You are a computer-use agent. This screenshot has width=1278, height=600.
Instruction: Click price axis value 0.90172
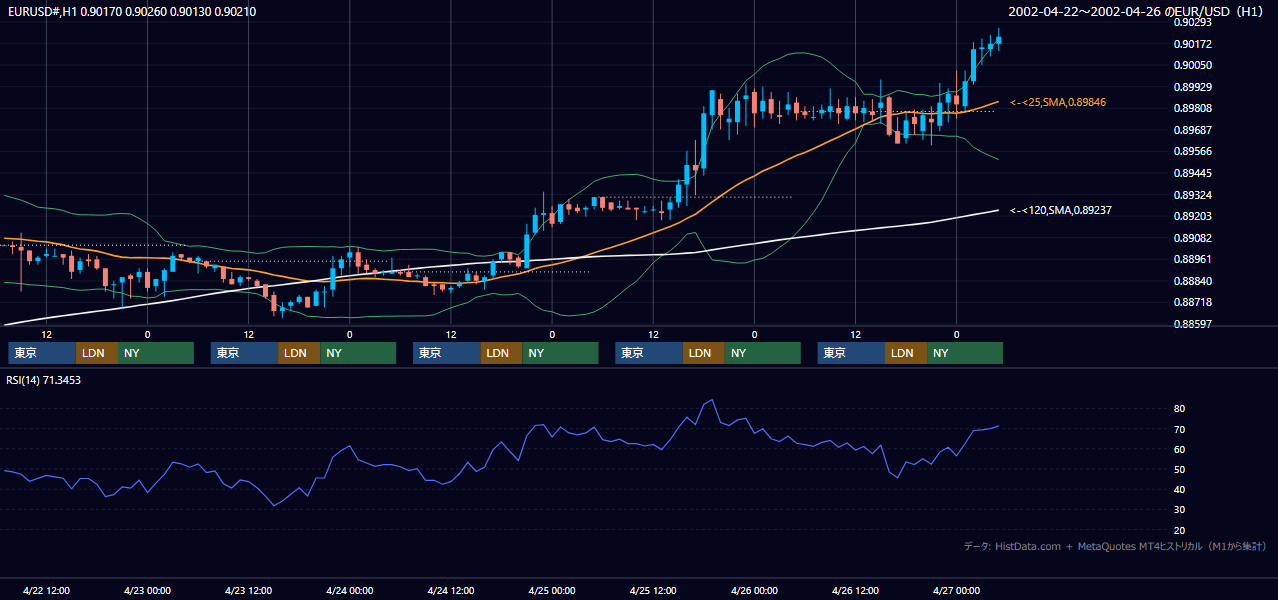click(x=1193, y=44)
